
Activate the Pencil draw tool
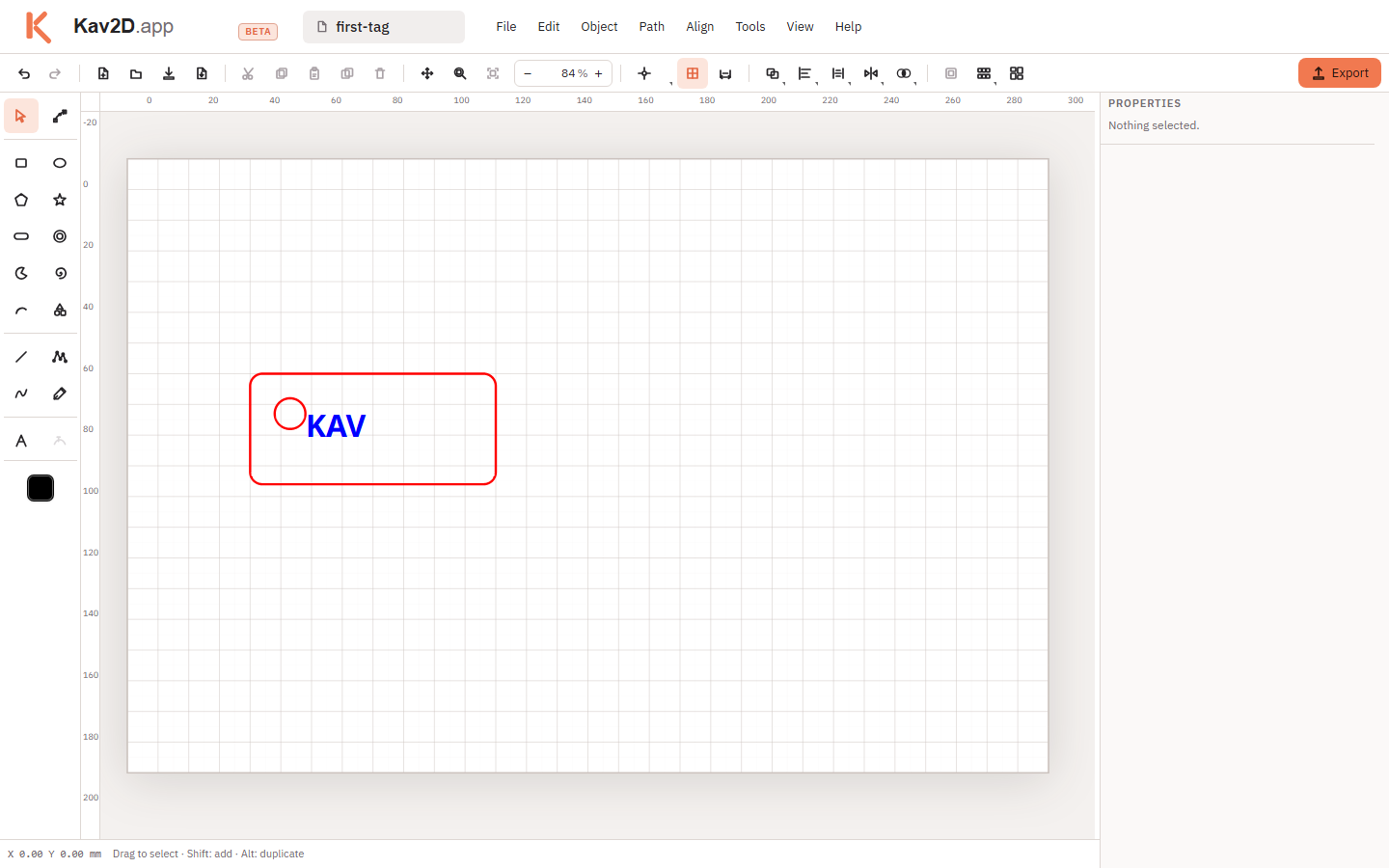click(60, 393)
